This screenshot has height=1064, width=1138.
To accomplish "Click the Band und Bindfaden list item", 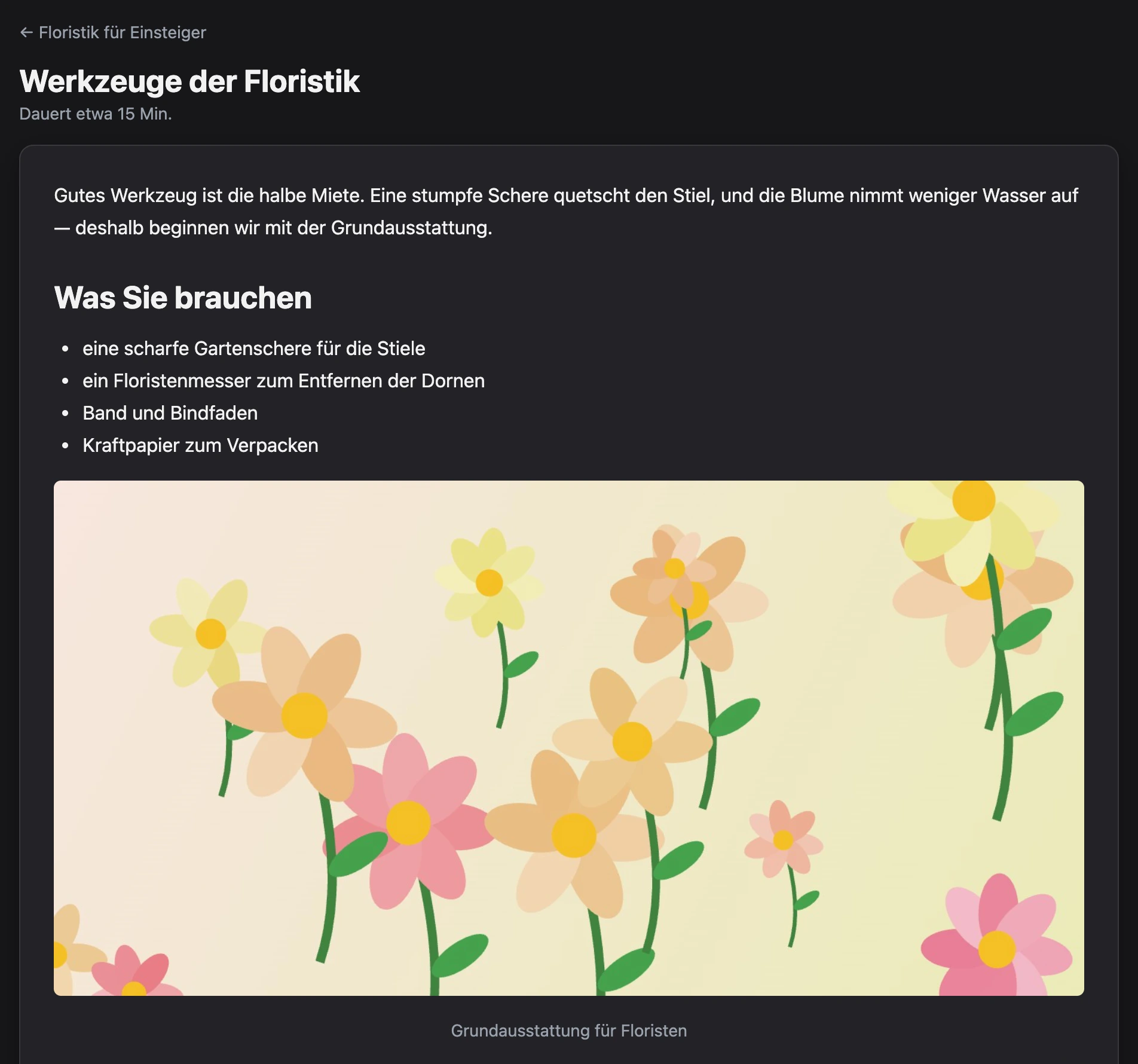I will click(170, 413).
